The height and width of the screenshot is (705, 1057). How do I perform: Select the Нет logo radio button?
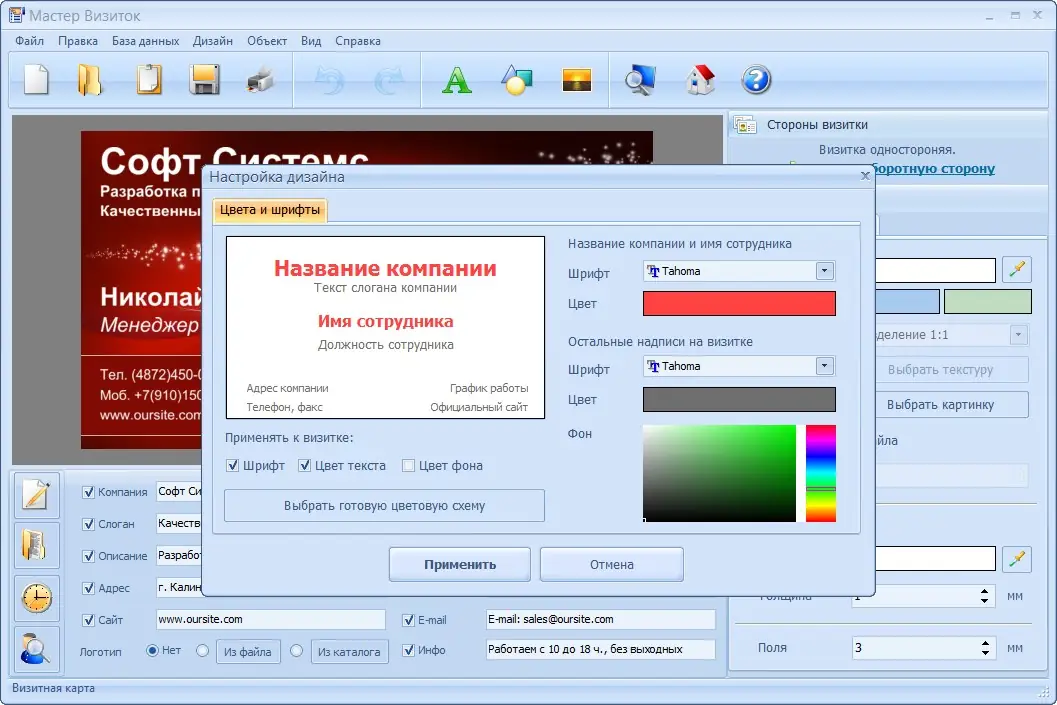[152, 650]
